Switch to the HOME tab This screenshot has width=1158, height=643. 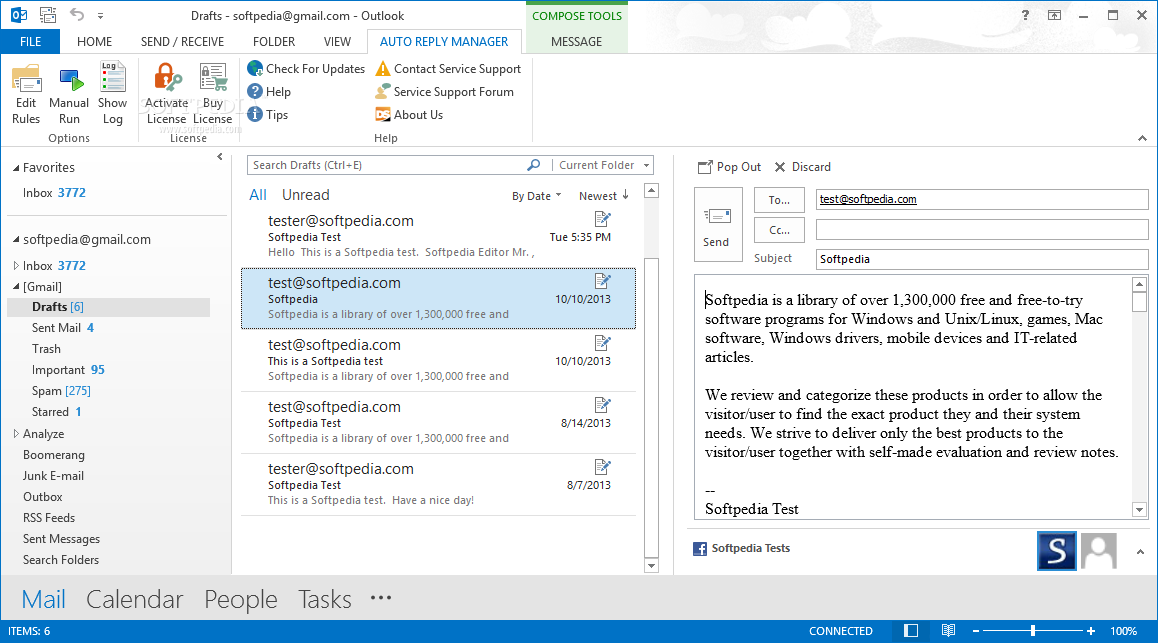(95, 41)
